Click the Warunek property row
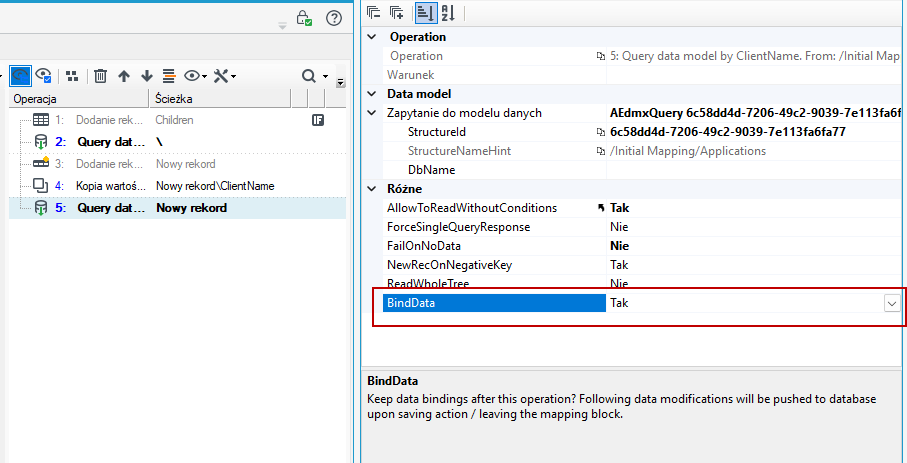 click(x=641, y=75)
